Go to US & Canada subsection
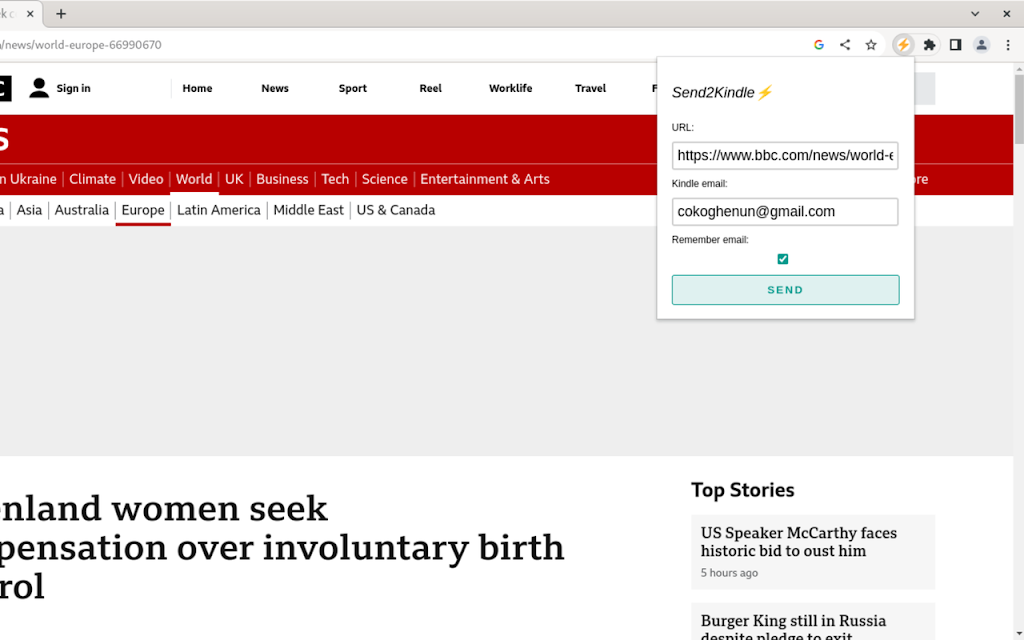The image size is (1024, 640). (x=396, y=210)
